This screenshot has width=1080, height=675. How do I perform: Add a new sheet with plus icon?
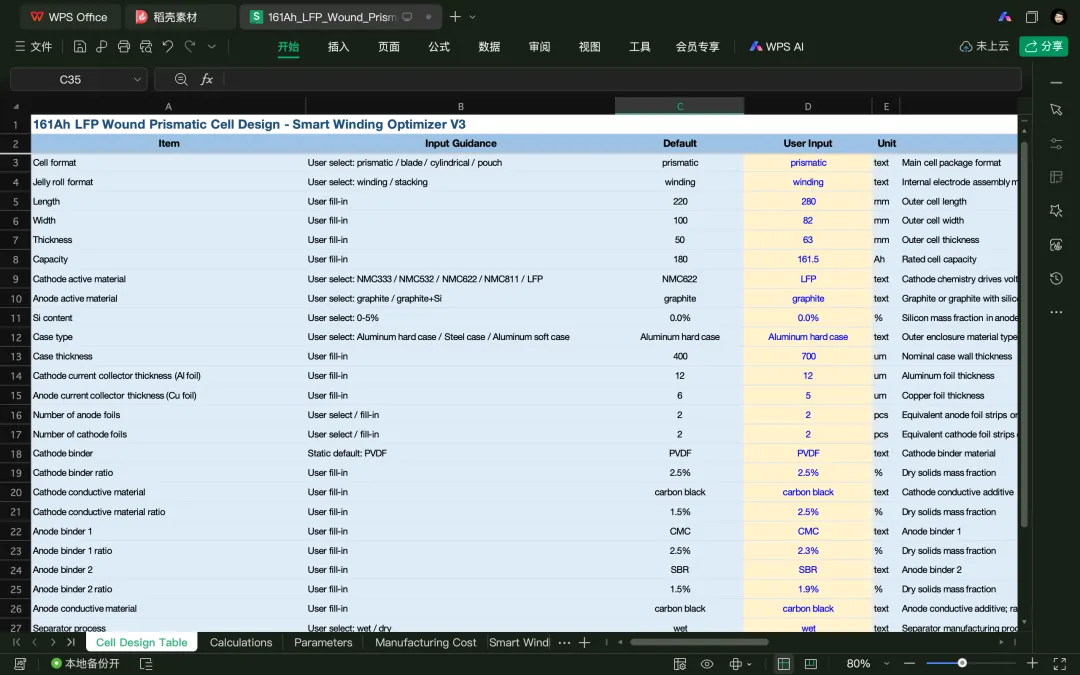[x=584, y=642]
